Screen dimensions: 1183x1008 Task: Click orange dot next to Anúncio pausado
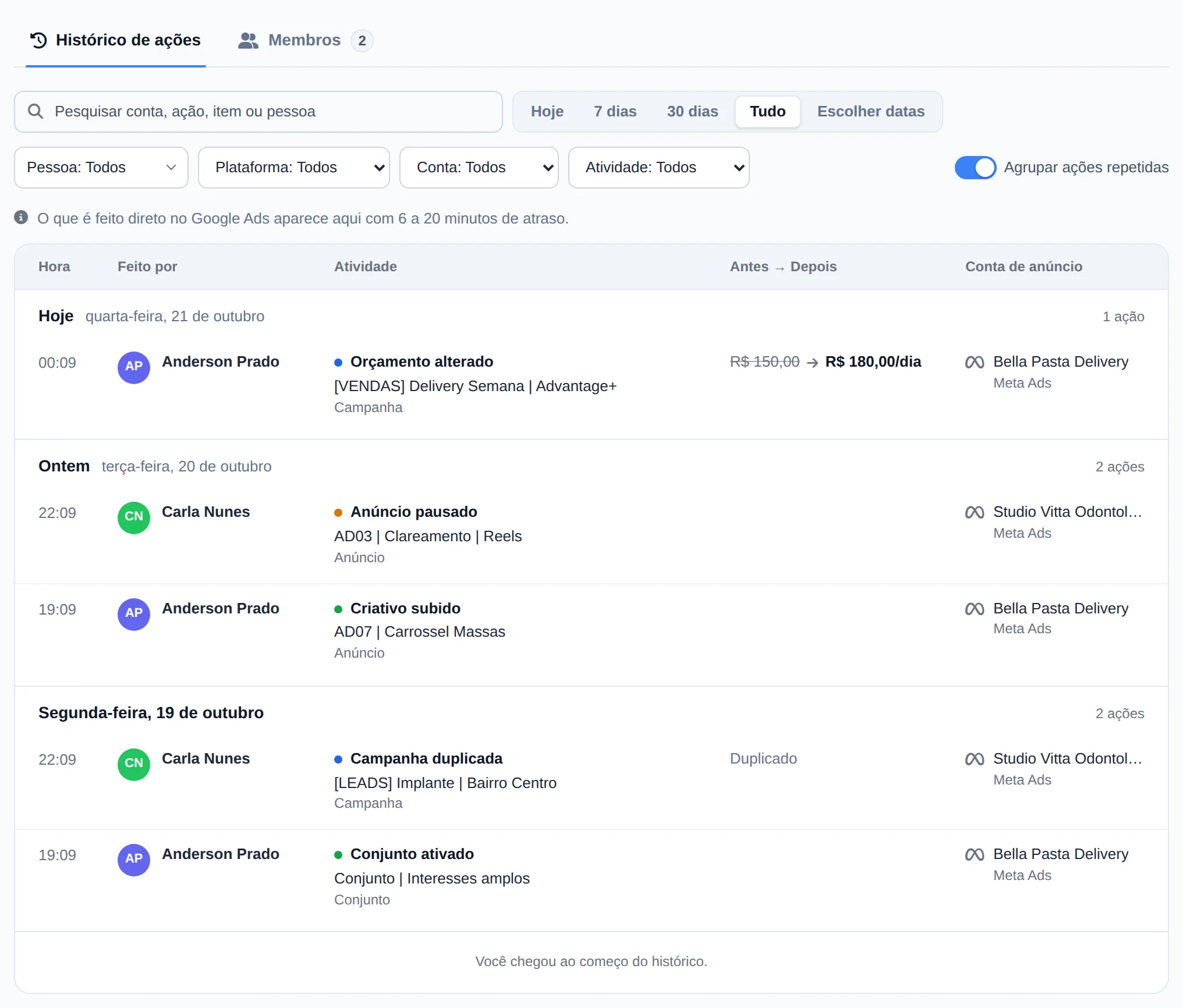click(338, 513)
